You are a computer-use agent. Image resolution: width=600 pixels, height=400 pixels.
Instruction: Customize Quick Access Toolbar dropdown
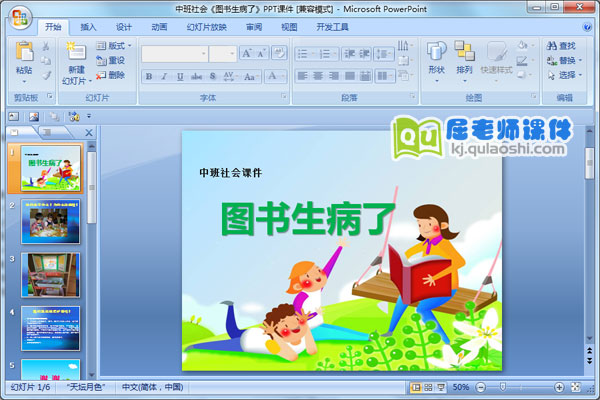(89, 116)
